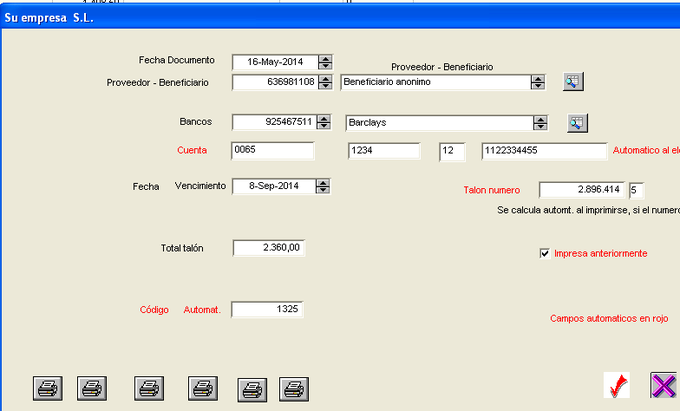Step up the Barclays bank selector
Viewport: 680px width, 411px height.
pos(540,120)
